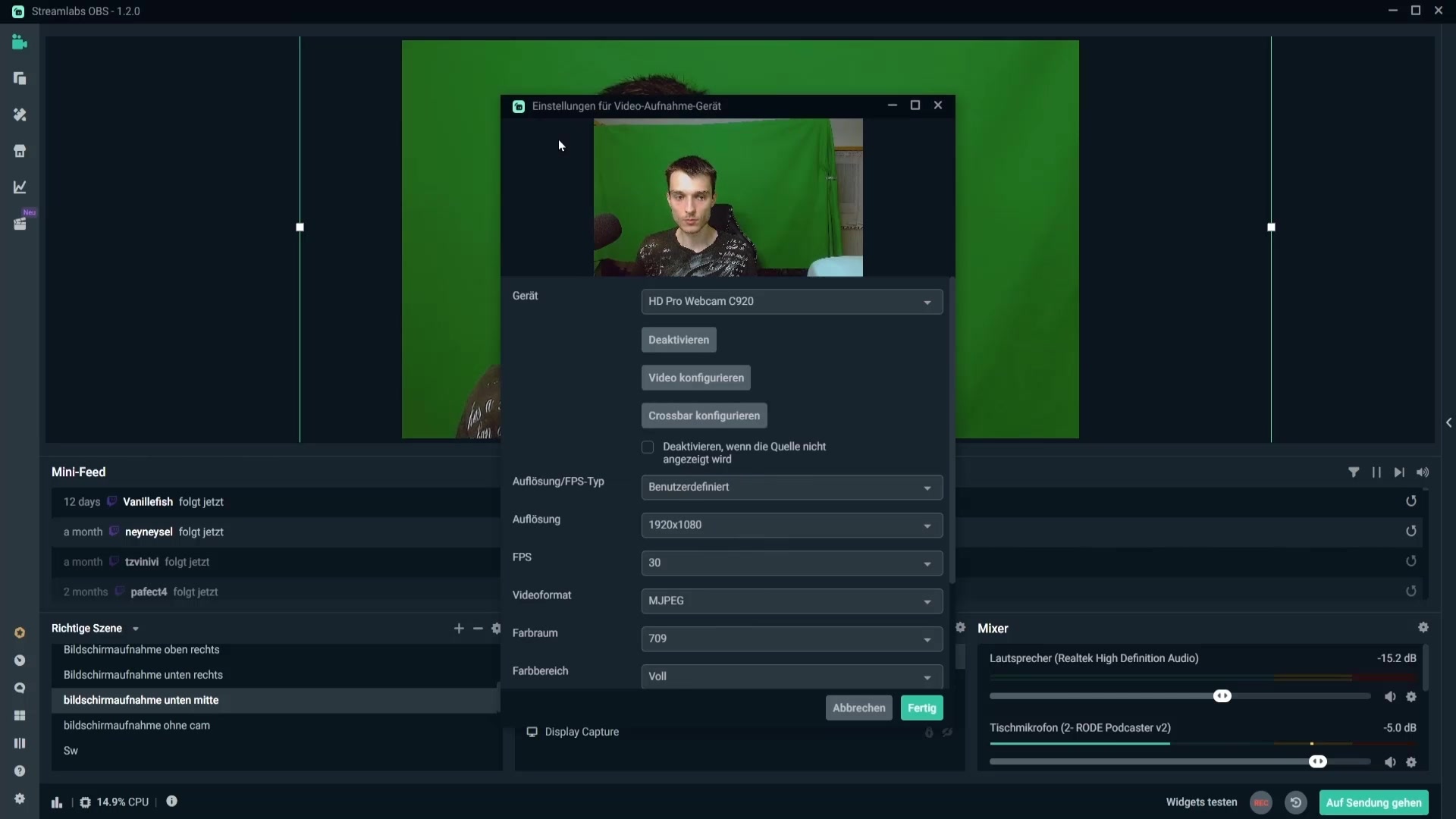Adjust the Lautsprecher volume slider handle
This screenshot has width=1456, height=819.
(1222, 696)
